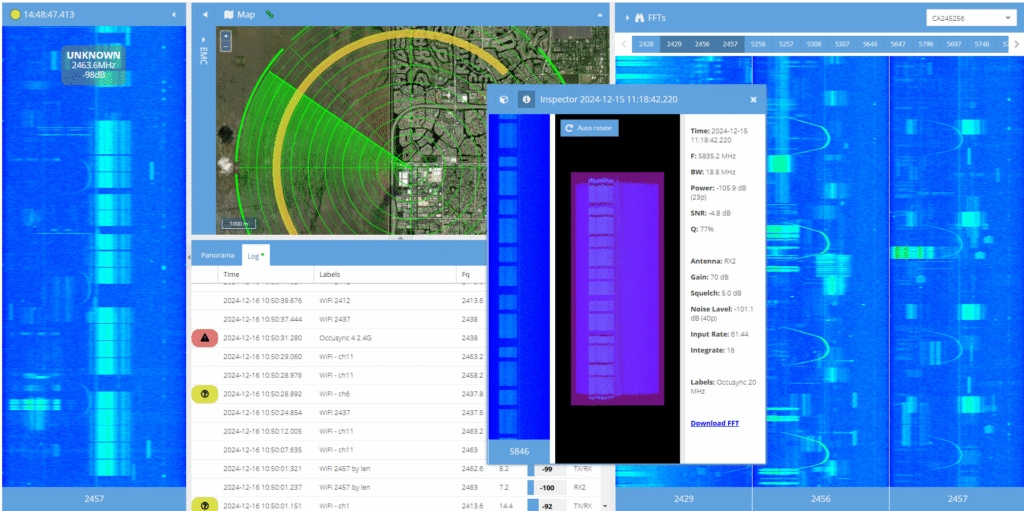
Task: Toggle the 2429 frequency band button
Action: [x=674, y=44]
